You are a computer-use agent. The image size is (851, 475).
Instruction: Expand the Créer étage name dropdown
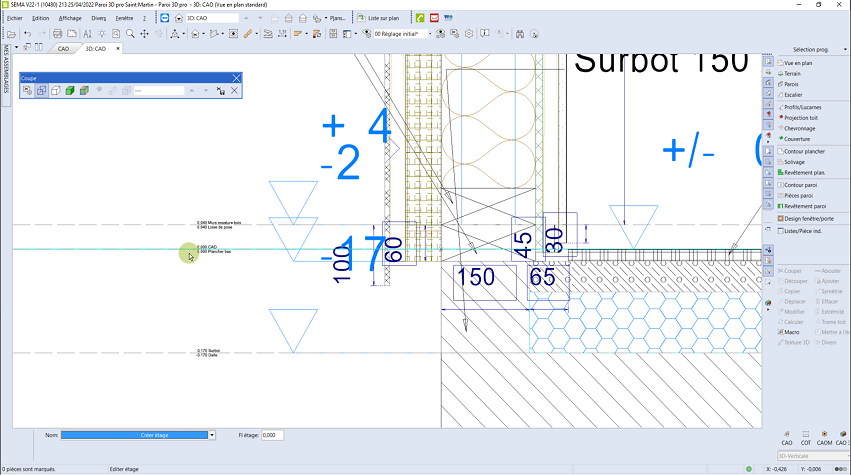coord(212,435)
